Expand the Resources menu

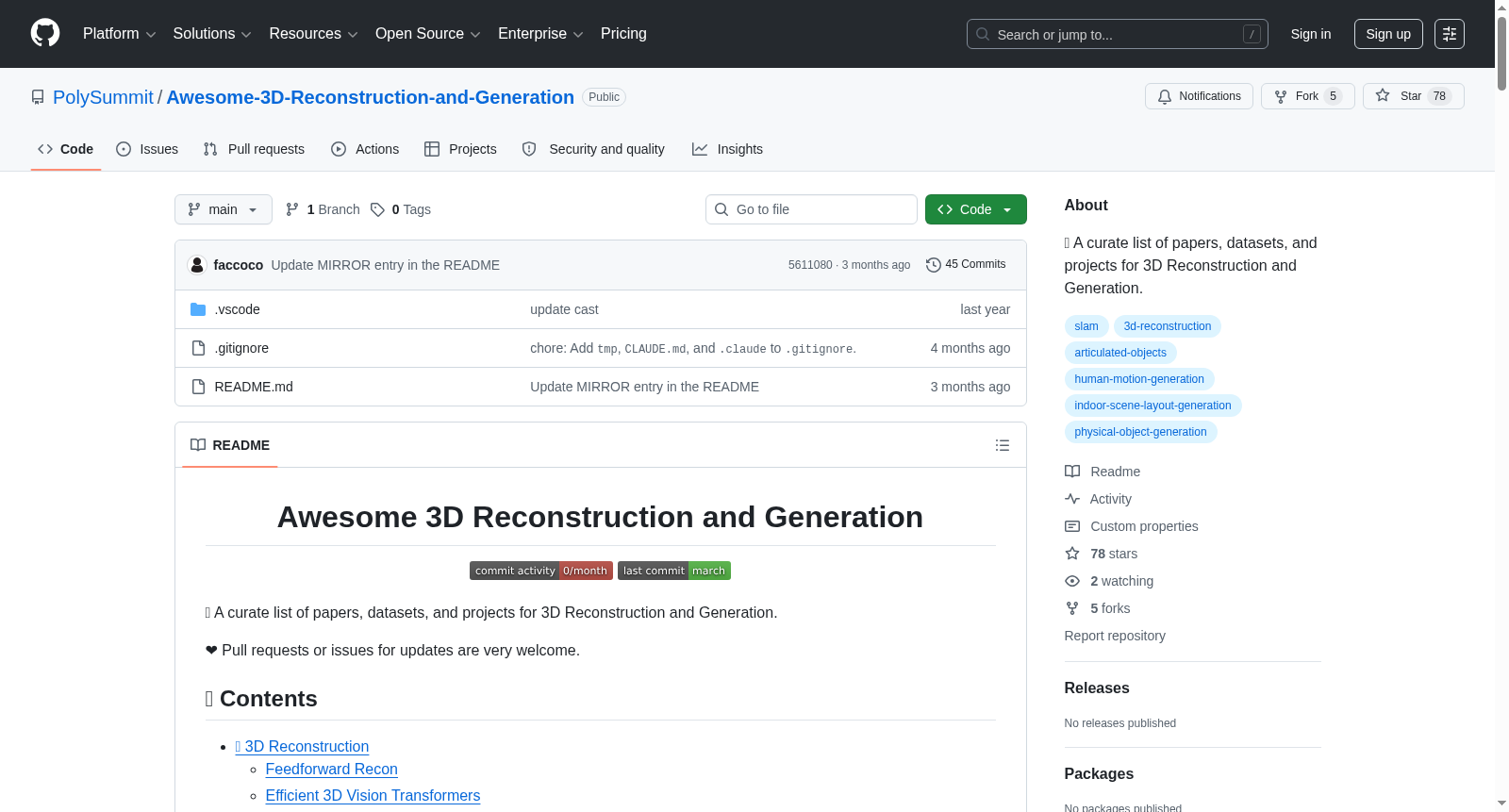313,34
